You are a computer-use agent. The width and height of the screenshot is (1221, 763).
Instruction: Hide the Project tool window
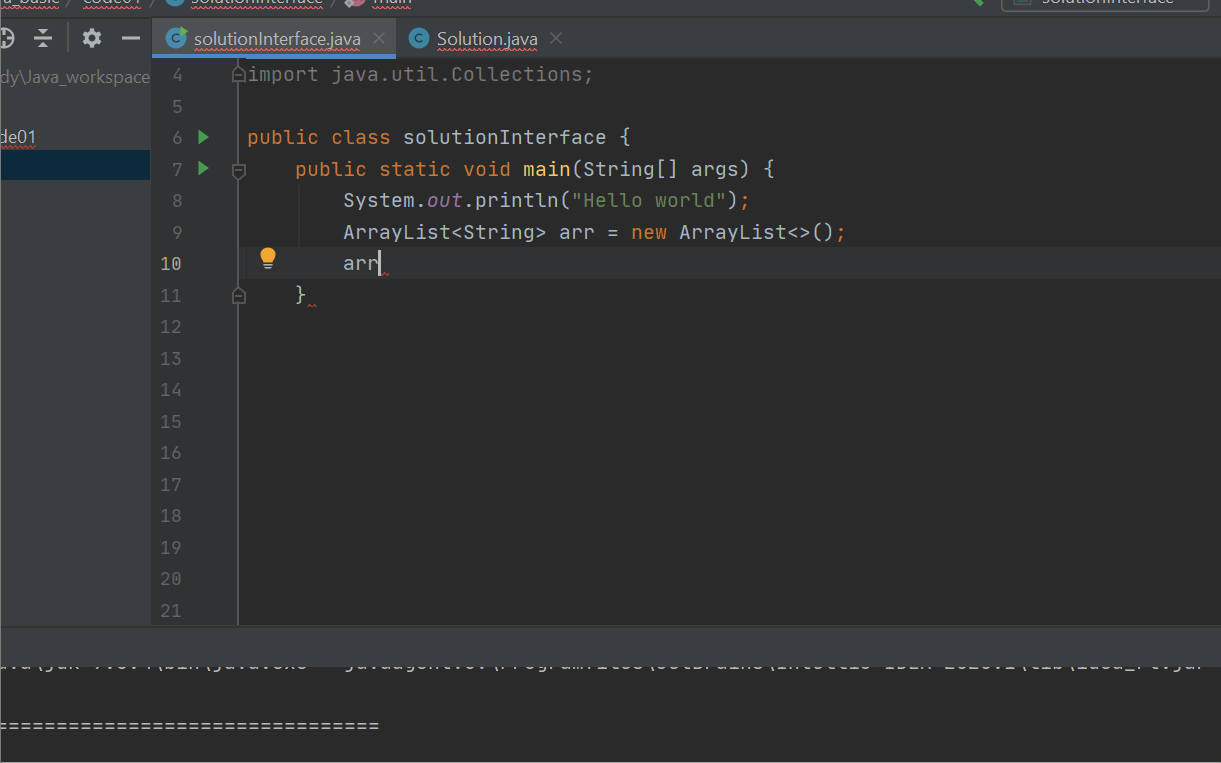coord(131,39)
